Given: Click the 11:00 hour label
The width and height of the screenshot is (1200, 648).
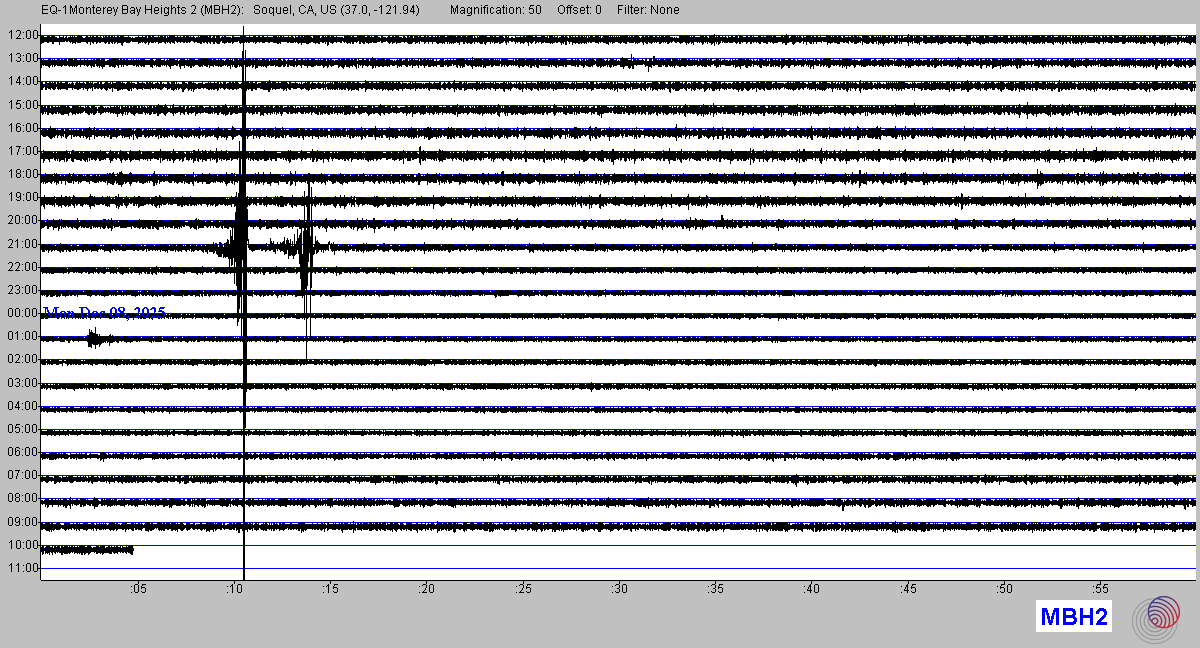Looking at the screenshot, I should pos(22,568).
